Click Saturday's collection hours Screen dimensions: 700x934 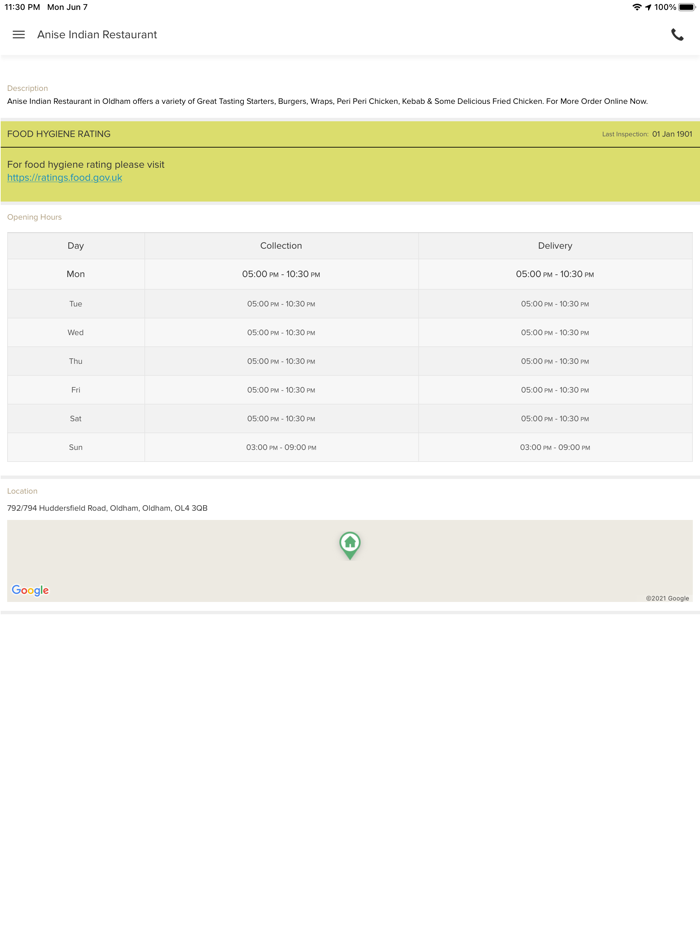click(281, 418)
